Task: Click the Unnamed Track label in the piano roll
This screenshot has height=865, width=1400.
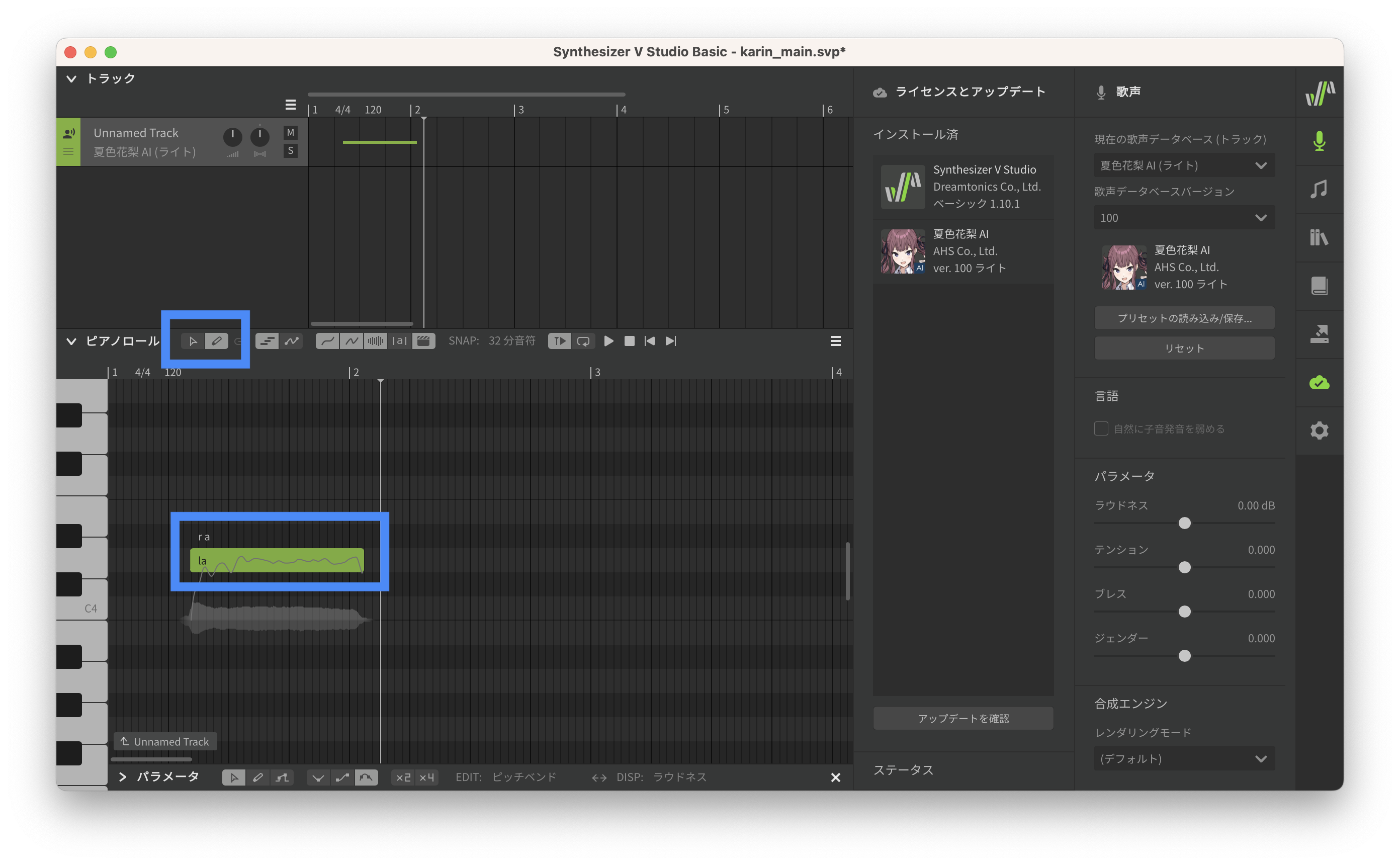Action: tap(165, 741)
